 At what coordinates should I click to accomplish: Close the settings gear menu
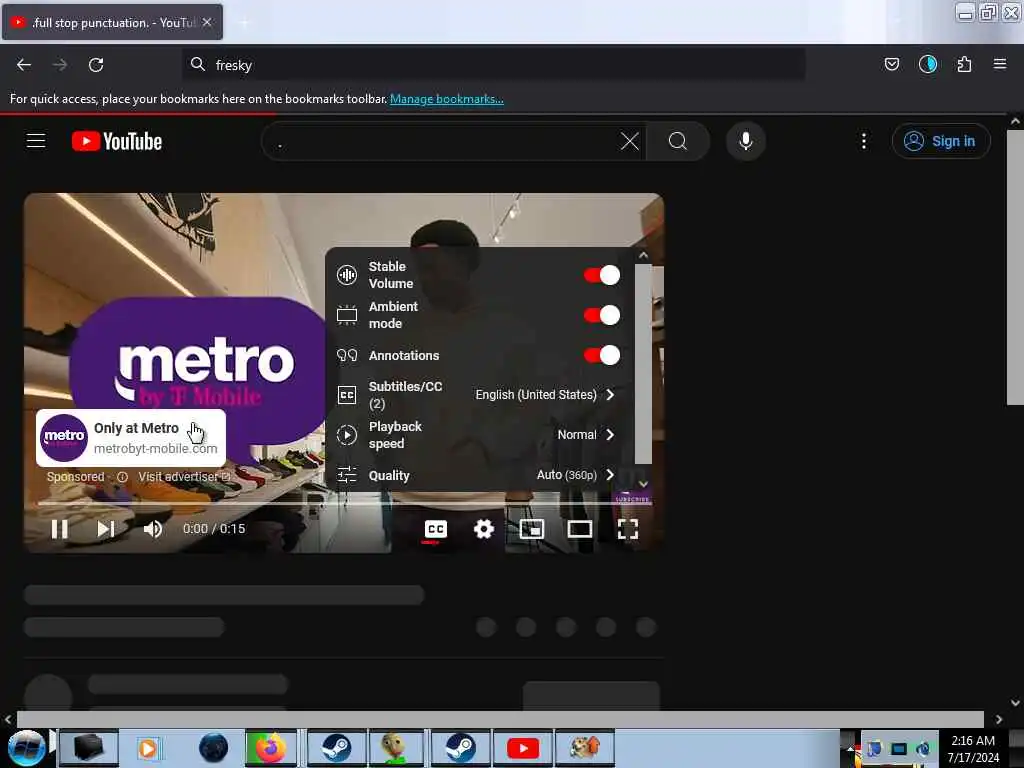point(484,529)
